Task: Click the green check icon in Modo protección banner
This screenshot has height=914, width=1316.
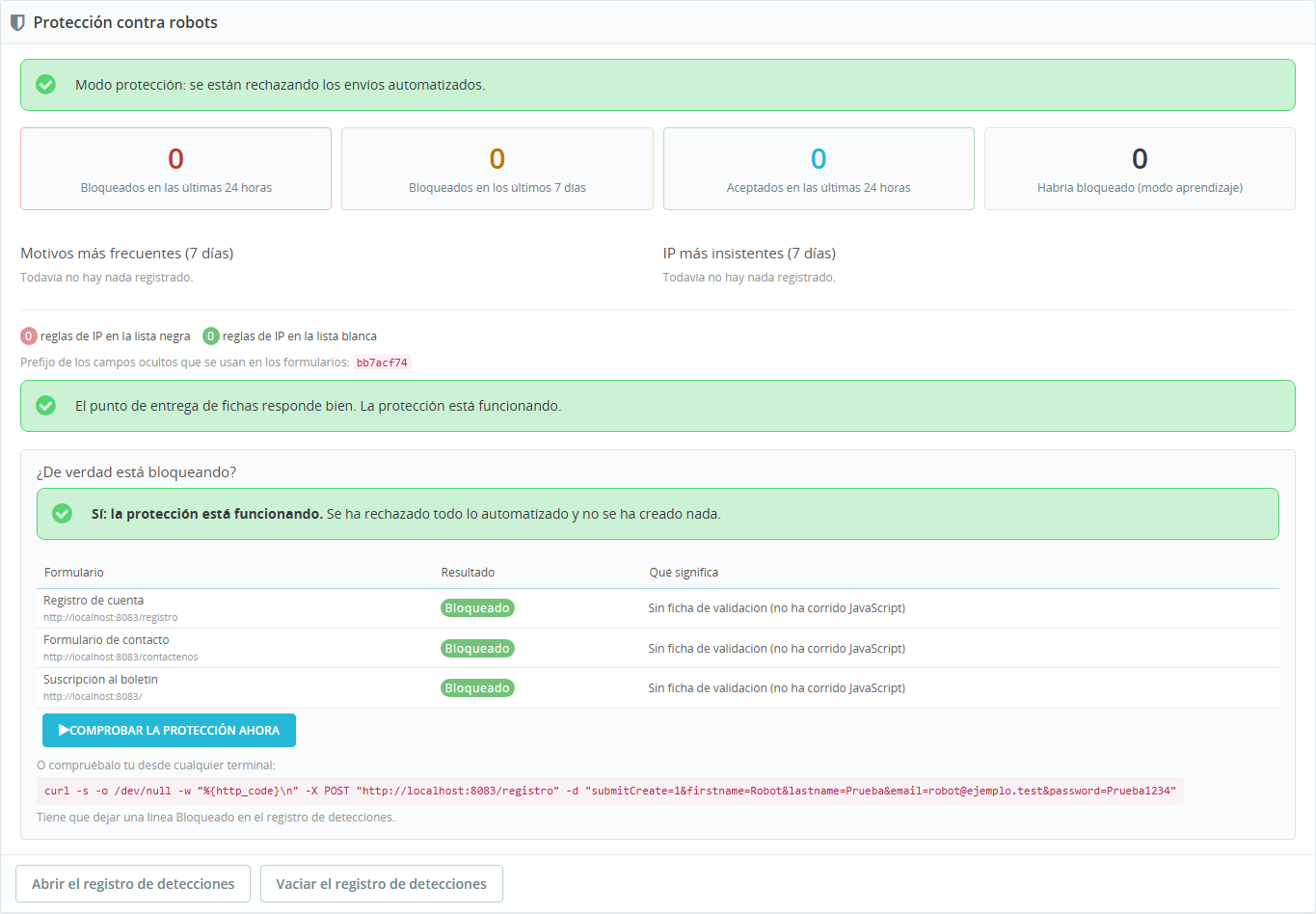Action: click(x=45, y=85)
